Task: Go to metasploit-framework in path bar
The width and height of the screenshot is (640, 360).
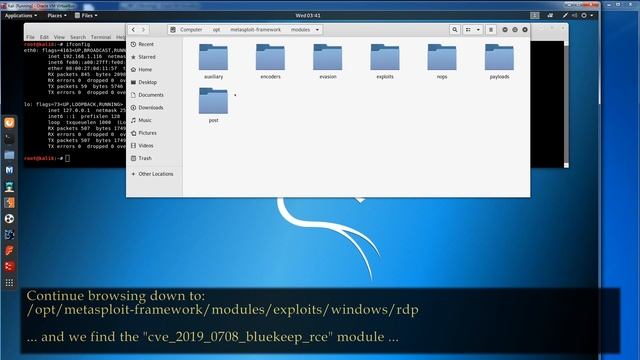Action: point(256,30)
